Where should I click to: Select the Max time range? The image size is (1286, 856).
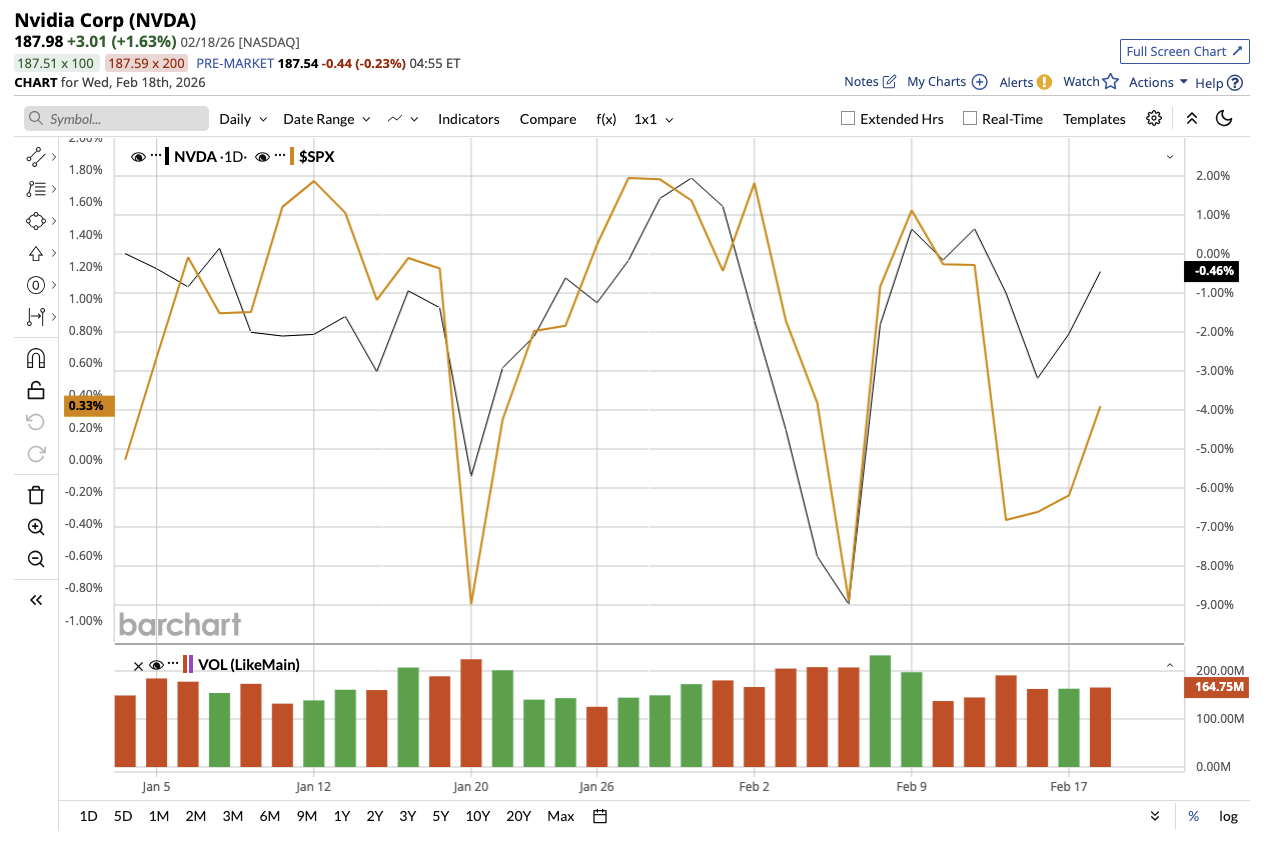[x=561, y=816]
